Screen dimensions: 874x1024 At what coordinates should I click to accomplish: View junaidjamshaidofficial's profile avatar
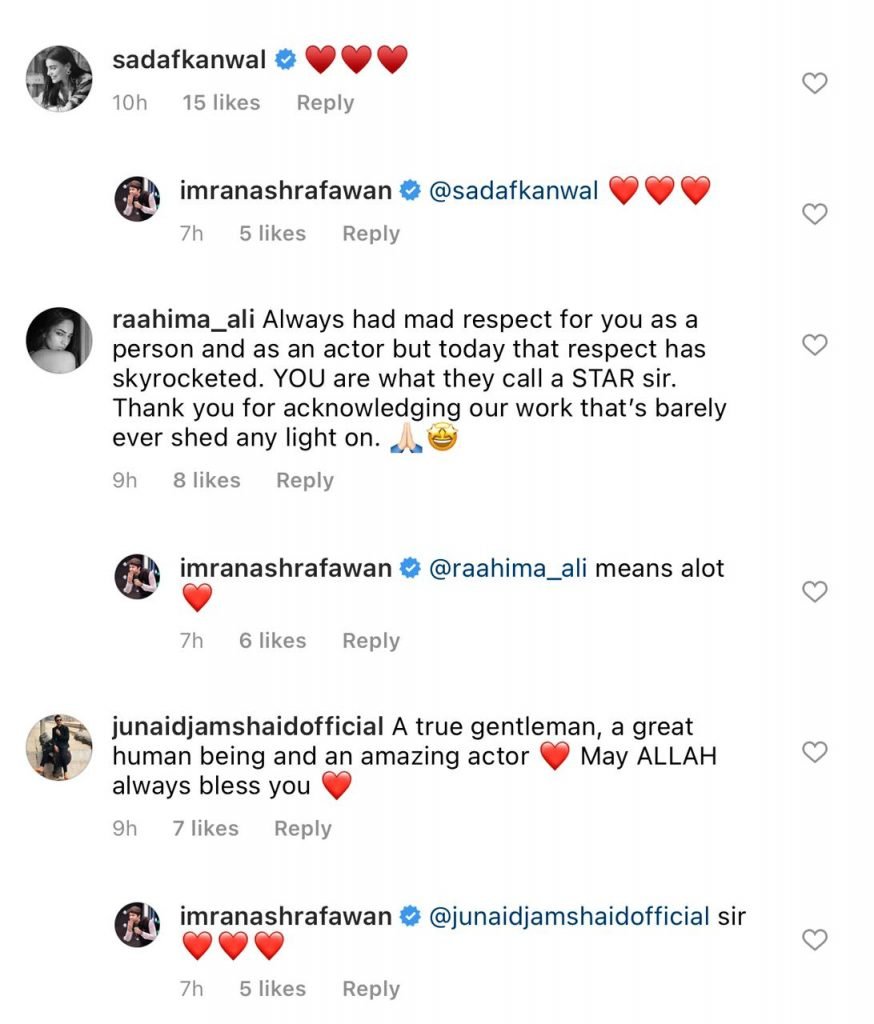[x=60, y=746]
